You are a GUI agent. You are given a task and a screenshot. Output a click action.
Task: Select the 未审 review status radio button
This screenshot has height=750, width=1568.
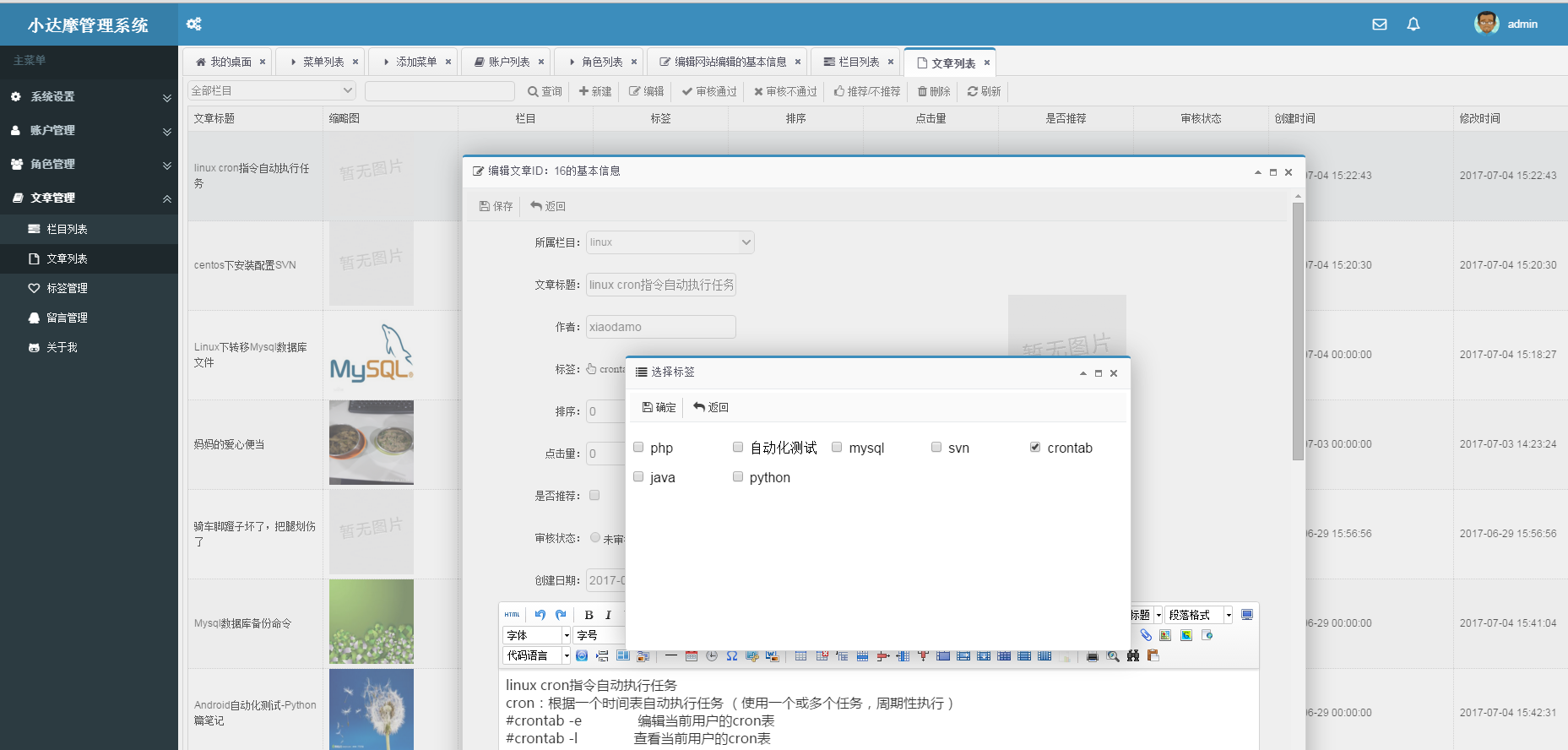tap(595, 537)
